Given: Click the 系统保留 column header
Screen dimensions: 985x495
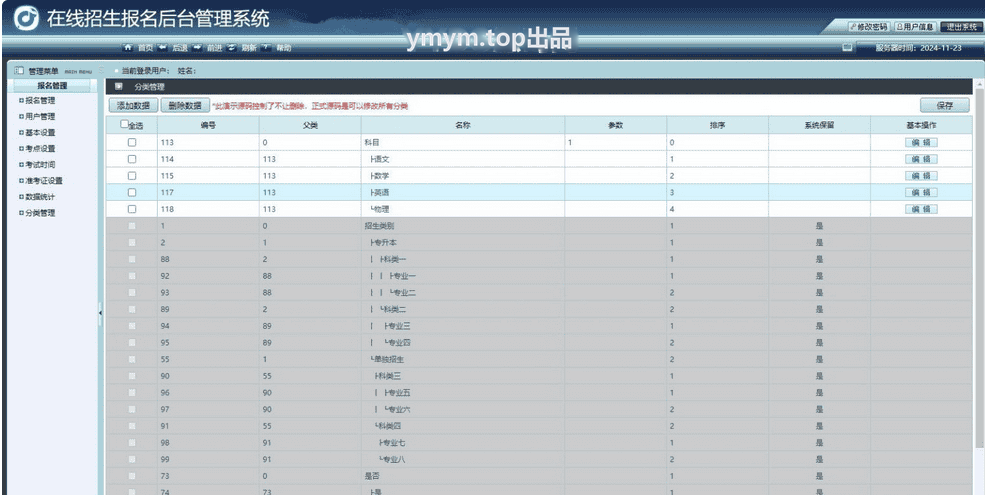Looking at the screenshot, I should click(819, 125).
